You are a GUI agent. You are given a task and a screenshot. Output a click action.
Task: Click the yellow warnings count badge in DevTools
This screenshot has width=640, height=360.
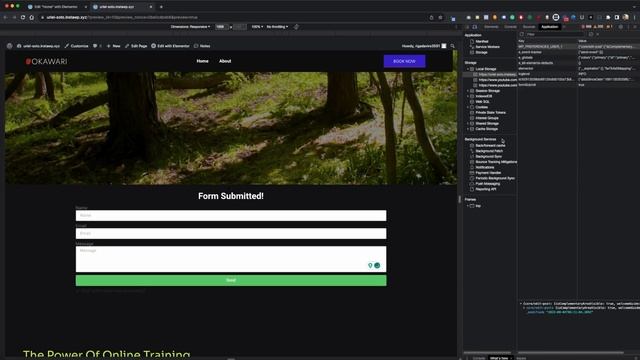(599, 27)
